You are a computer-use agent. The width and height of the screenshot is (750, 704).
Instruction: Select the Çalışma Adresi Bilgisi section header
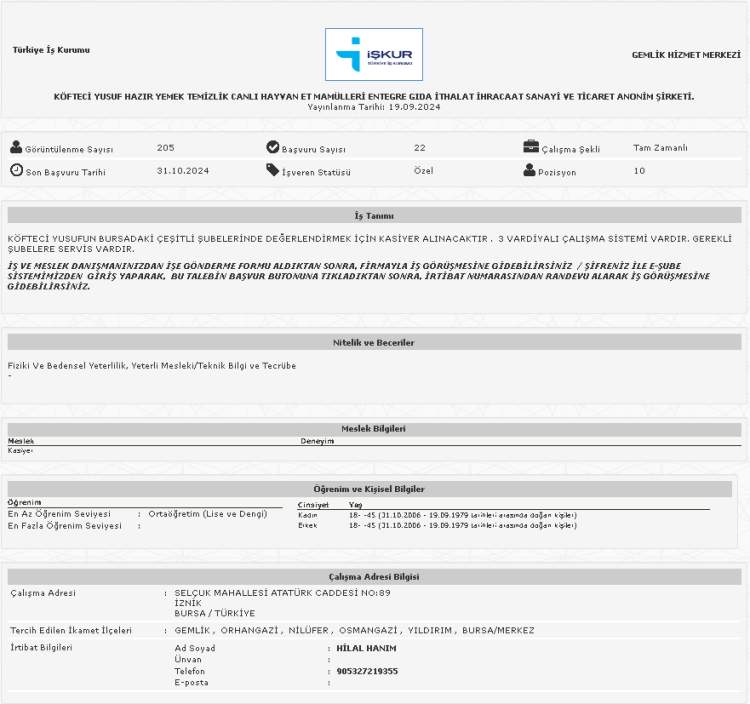pyautogui.click(x=374, y=576)
